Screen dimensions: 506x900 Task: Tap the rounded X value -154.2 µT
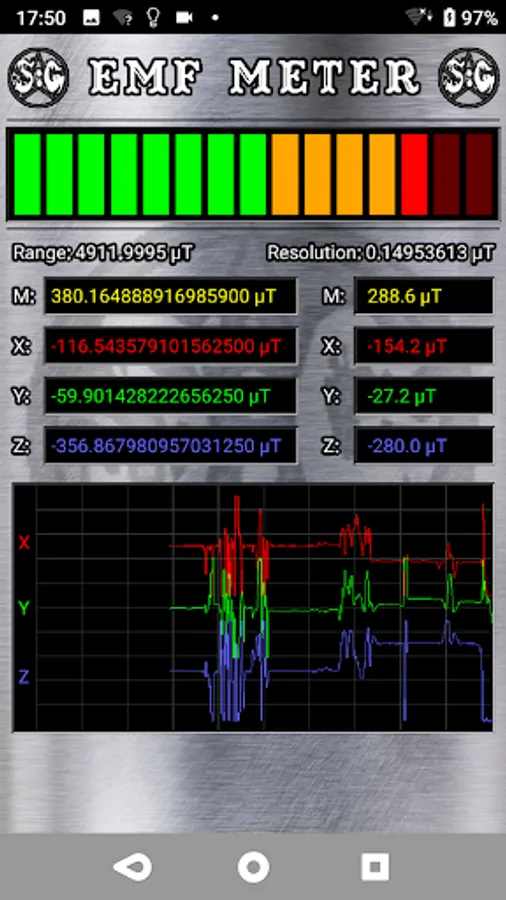pos(423,346)
